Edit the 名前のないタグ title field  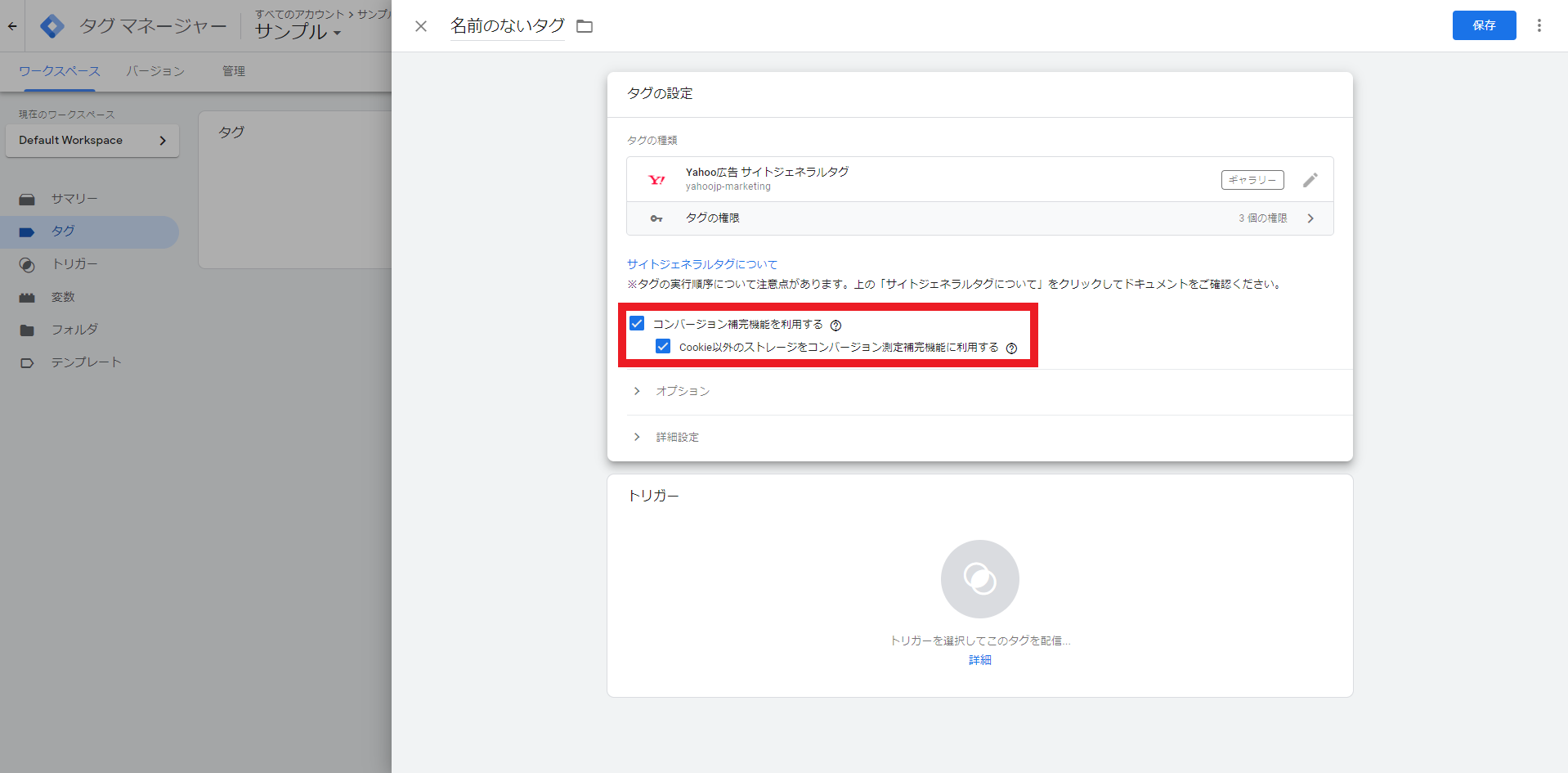(x=507, y=26)
